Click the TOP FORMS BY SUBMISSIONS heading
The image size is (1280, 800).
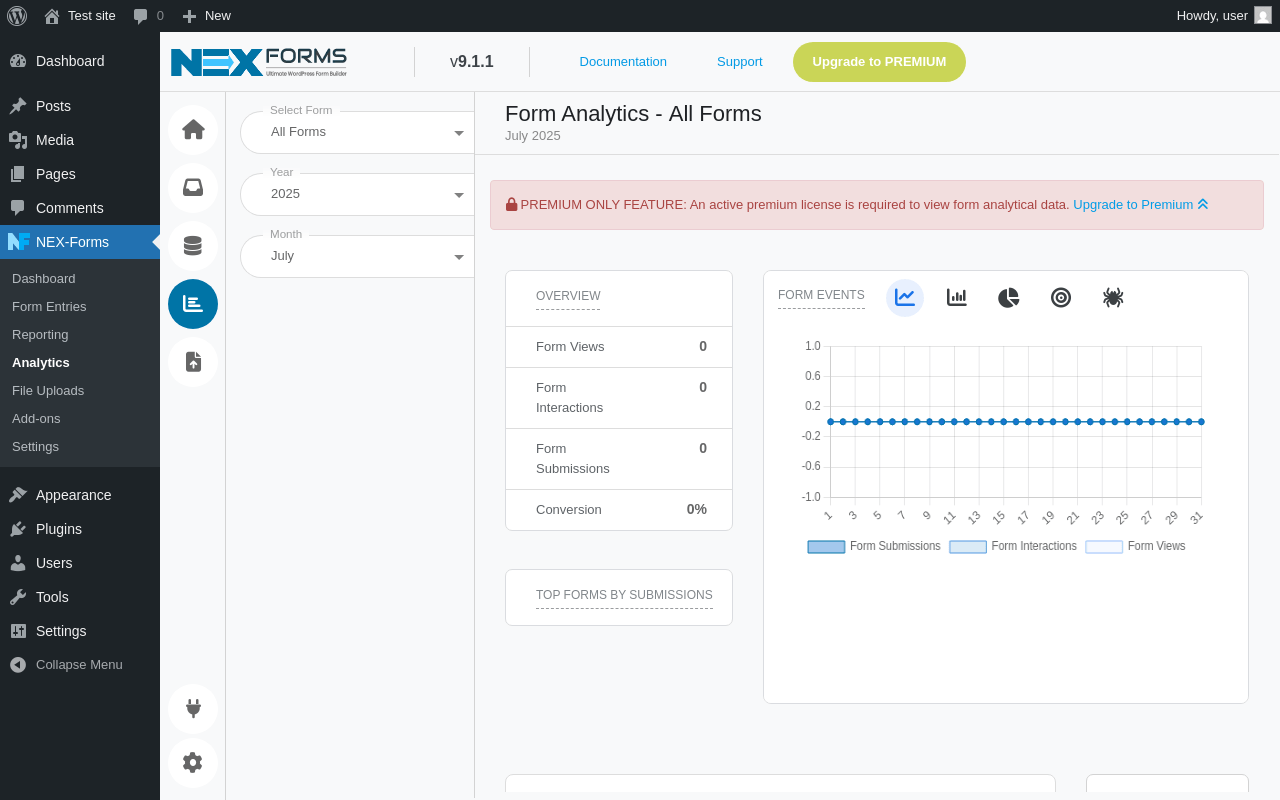[x=624, y=595]
